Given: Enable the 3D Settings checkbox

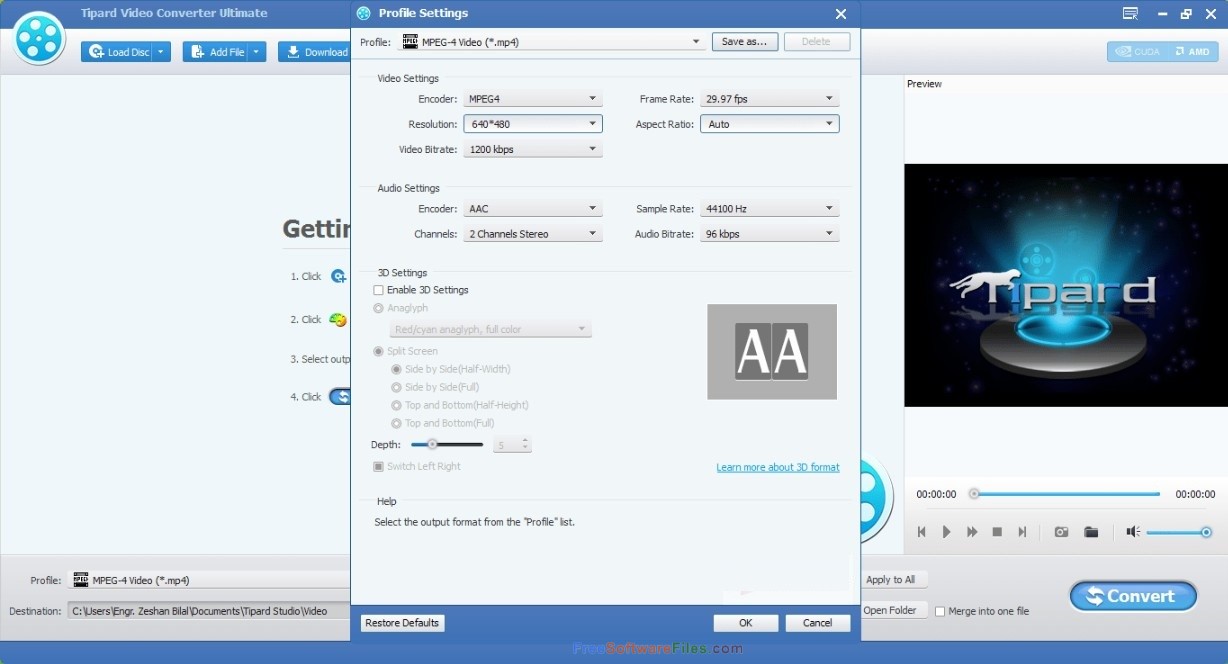Looking at the screenshot, I should (x=378, y=290).
